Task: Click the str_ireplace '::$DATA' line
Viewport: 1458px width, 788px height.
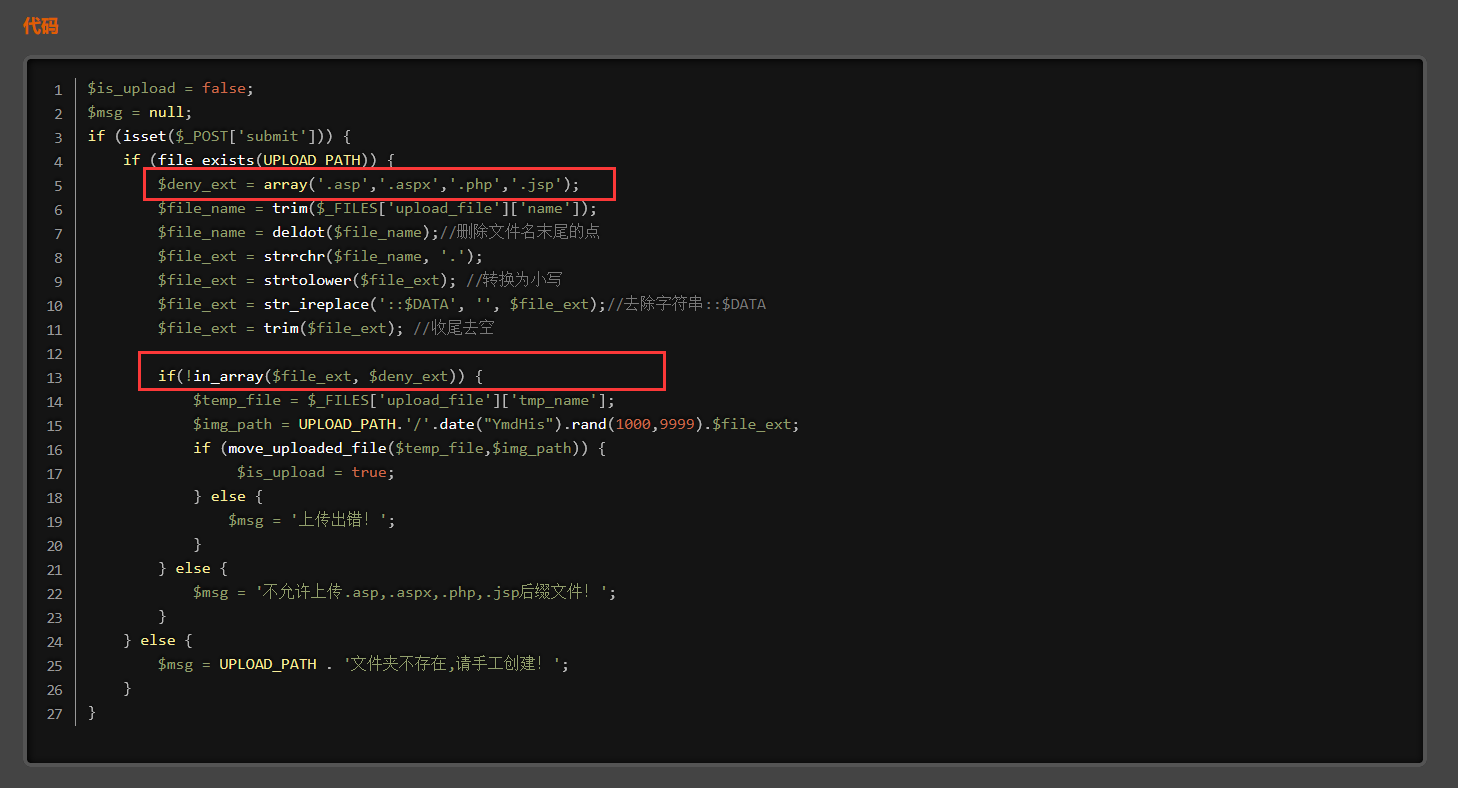Action: tap(381, 304)
